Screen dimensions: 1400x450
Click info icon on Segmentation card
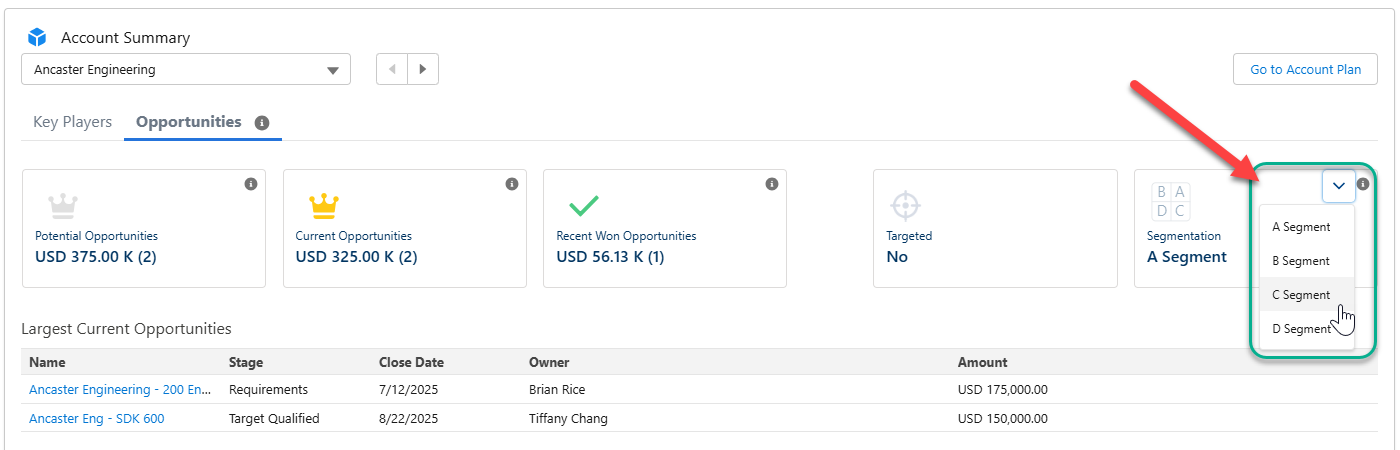tap(1363, 184)
